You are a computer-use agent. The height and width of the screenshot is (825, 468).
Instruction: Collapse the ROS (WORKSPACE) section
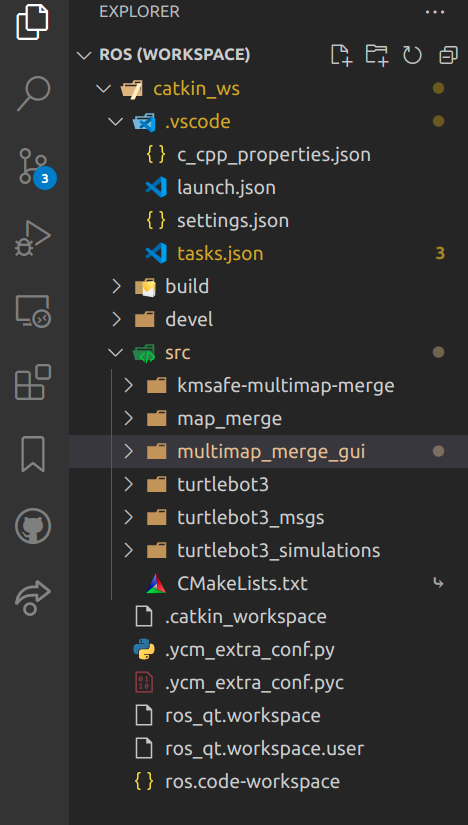pyautogui.click(x=84, y=55)
